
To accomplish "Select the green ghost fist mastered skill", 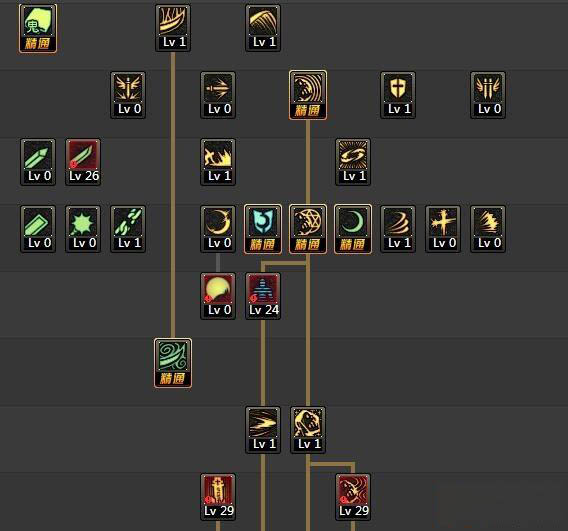I will (x=38, y=29).
